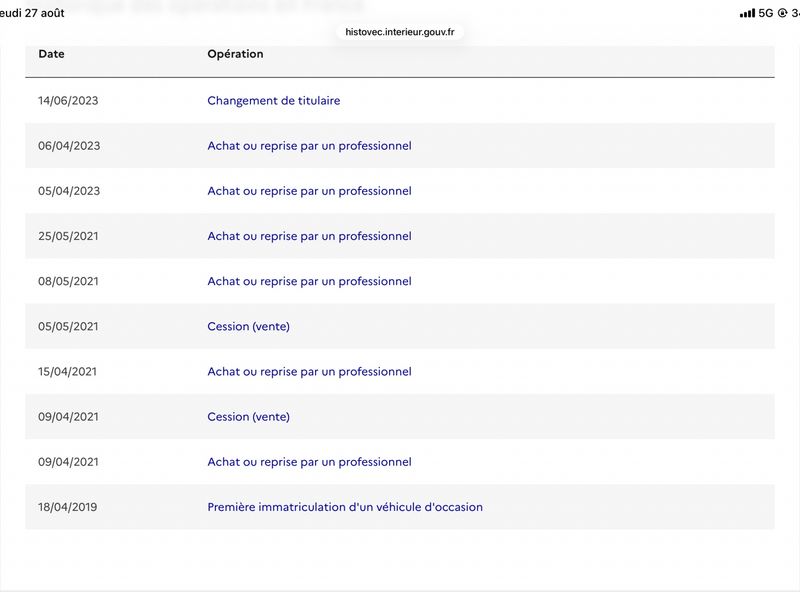
Task: Open the 05/04/2023 Achat ou reprise entry
Action: [309, 191]
